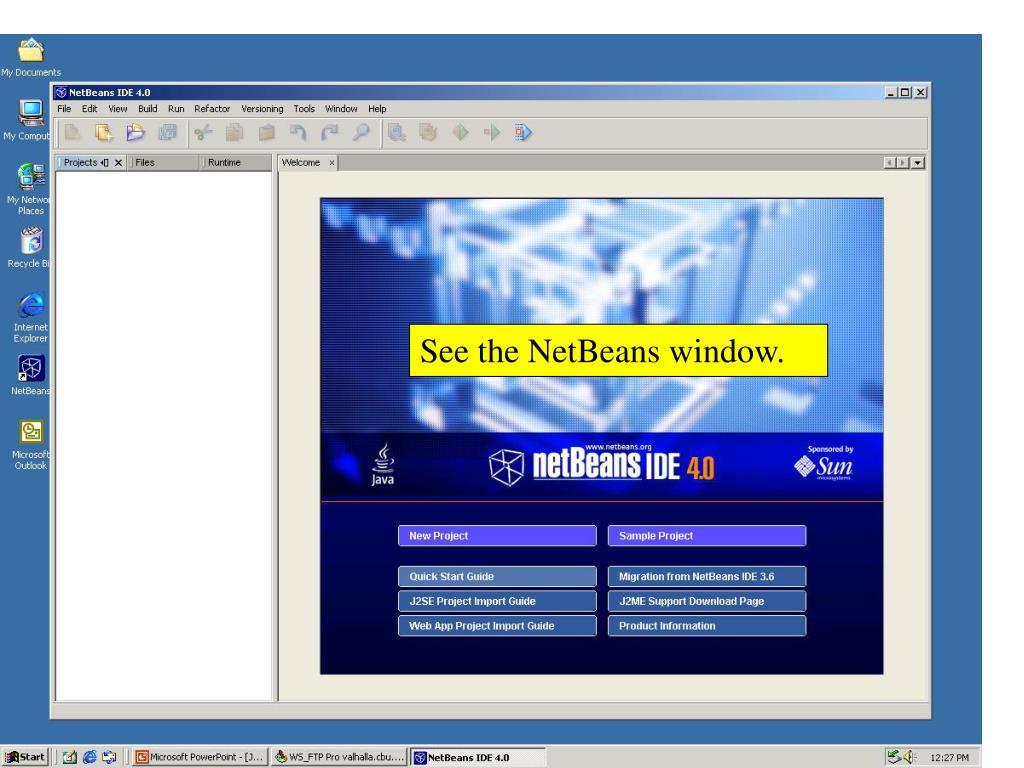The image size is (1024, 768).
Task: Select the NetBeans shortcut on the desktop
Action: pyautogui.click(x=31, y=375)
